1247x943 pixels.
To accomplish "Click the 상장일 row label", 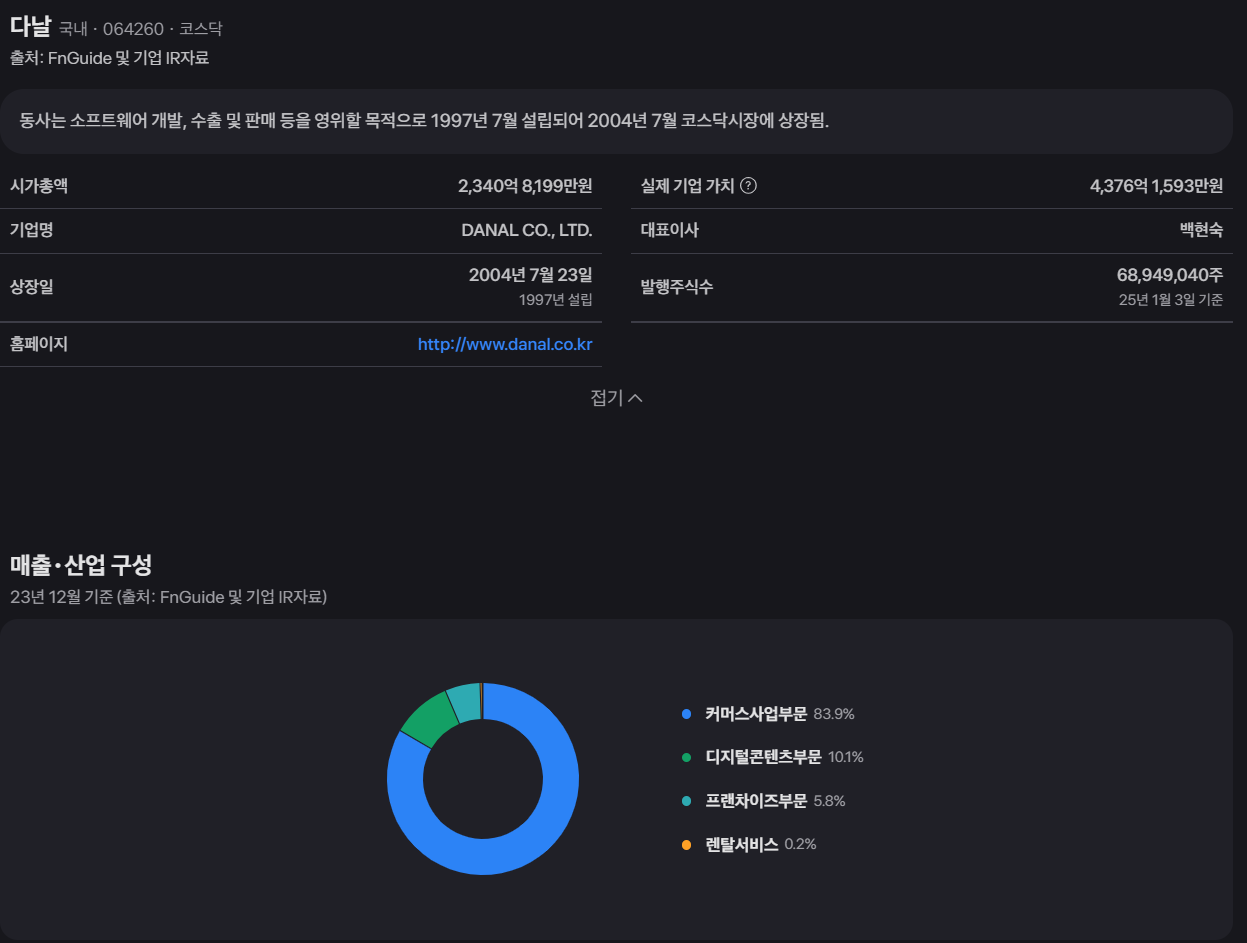I will [32, 287].
